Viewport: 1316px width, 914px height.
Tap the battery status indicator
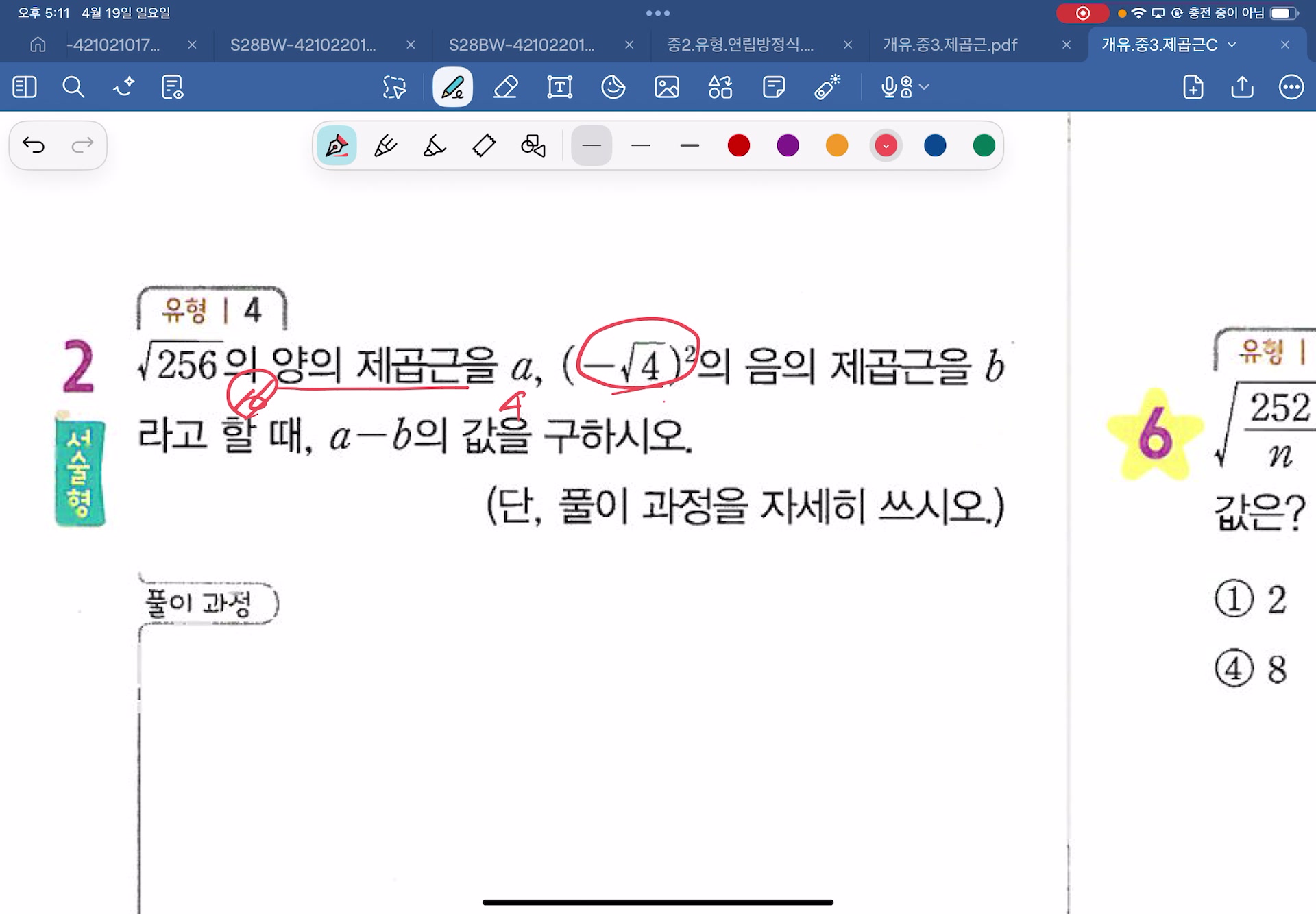[1284, 13]
